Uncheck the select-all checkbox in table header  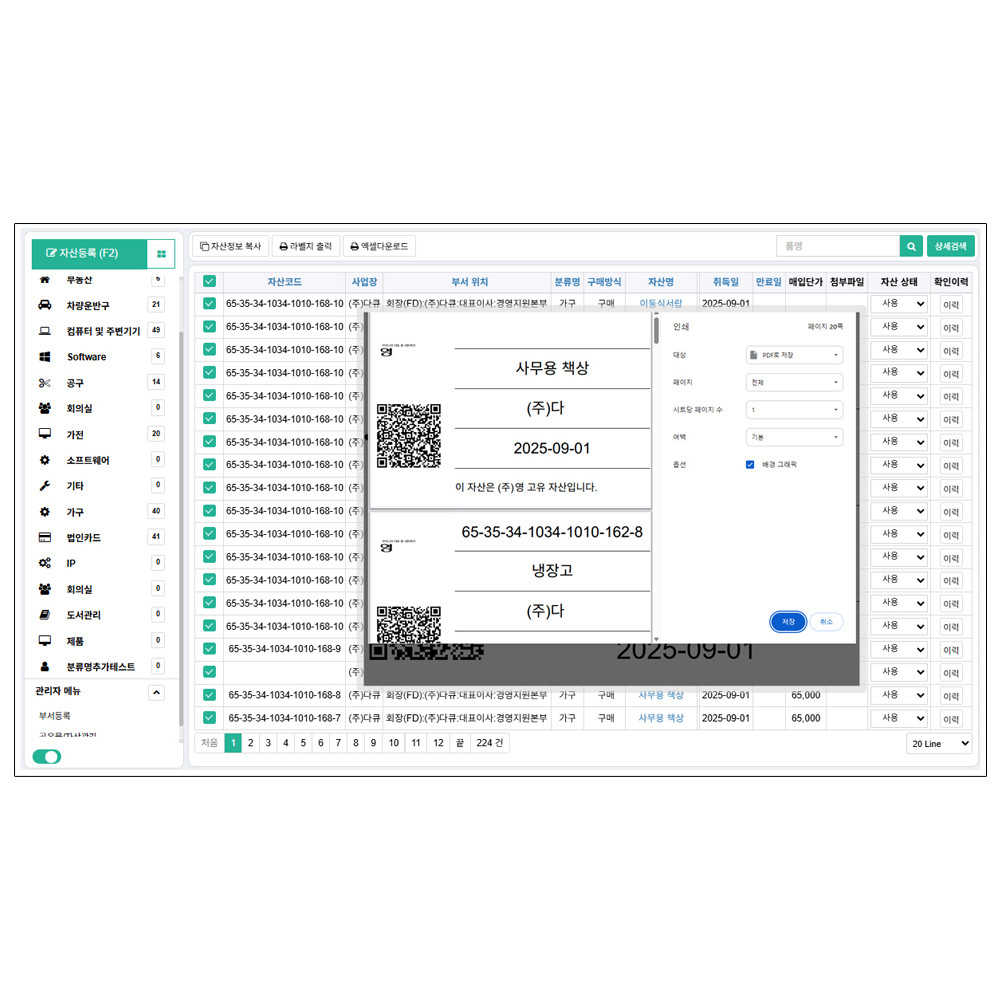click(209, 282)
